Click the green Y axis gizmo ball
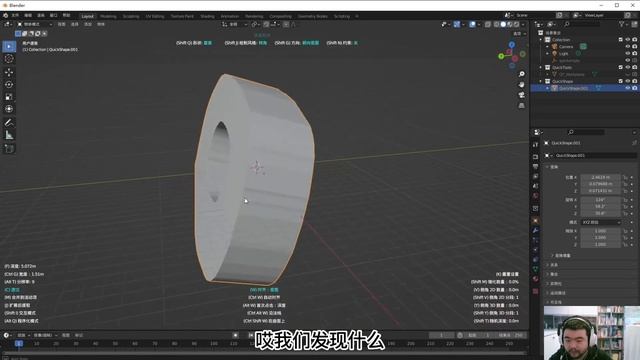 click(501, 56)
